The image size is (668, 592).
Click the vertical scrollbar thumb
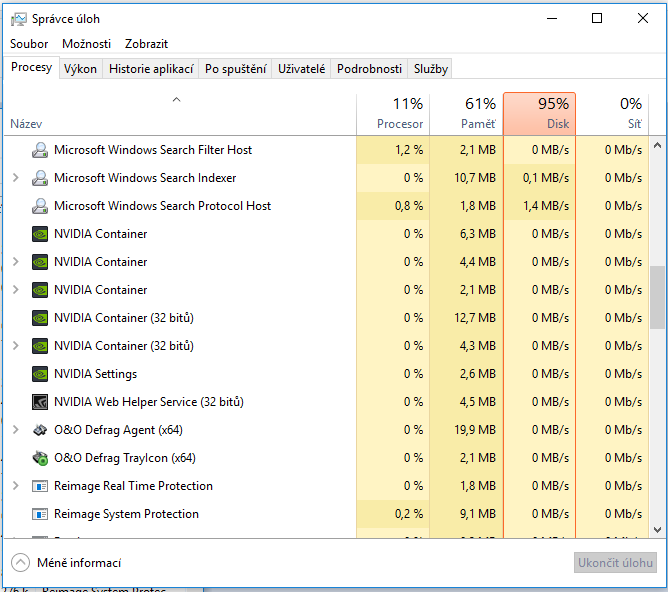(x=657, y=296)
